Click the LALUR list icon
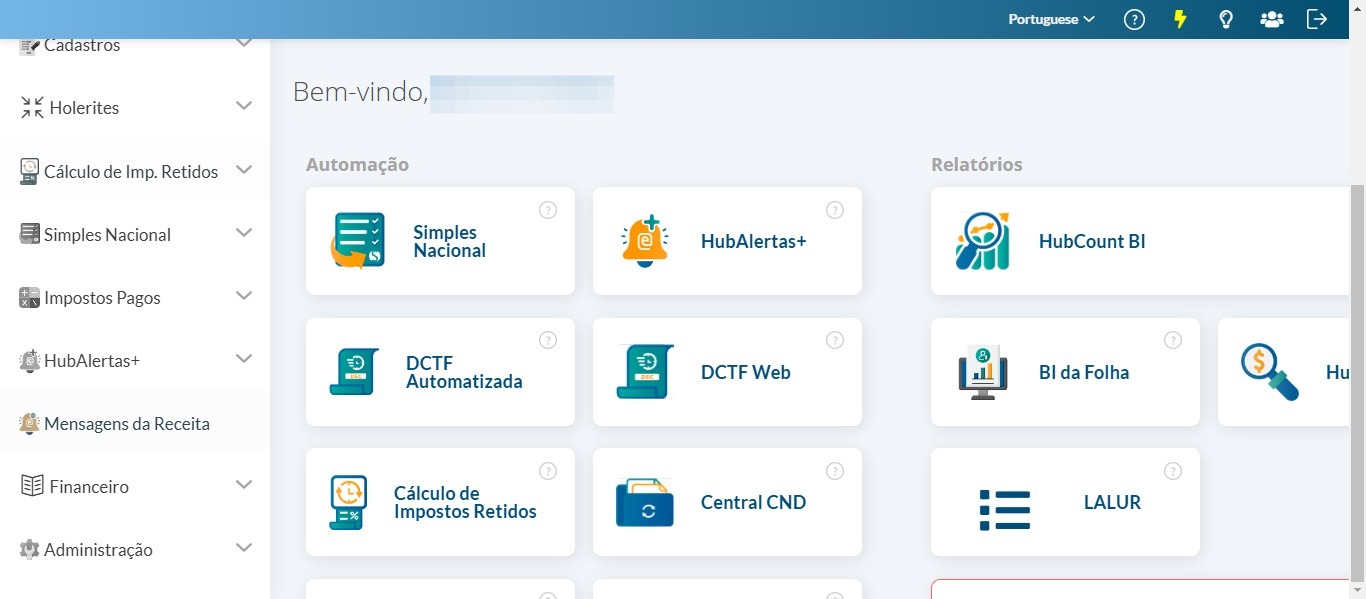 pos(1005,510)
